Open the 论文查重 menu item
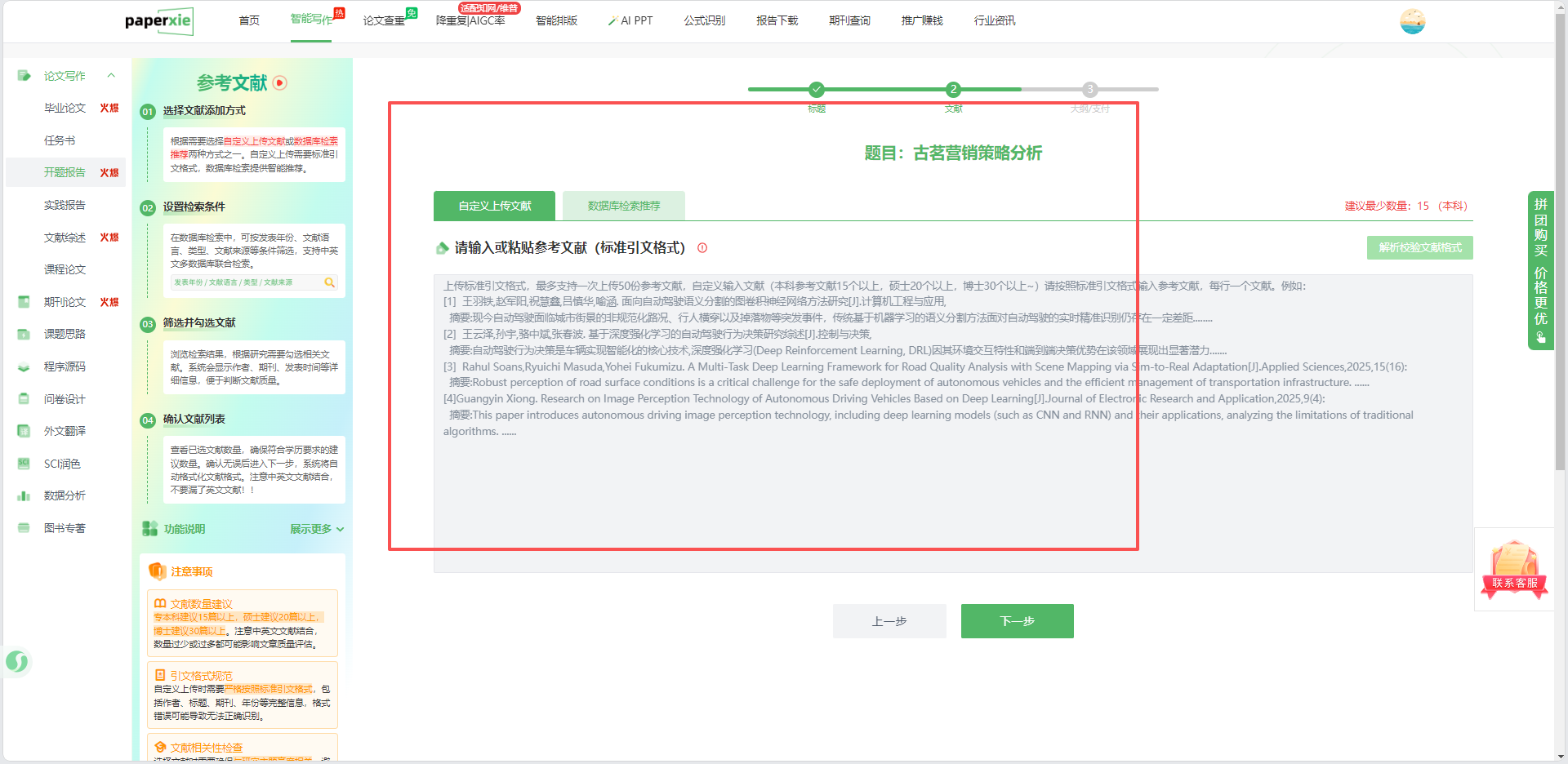Image resolution: width=1568 pixels, height=764 pixels. pyautogui.click(x=384, y=20)
